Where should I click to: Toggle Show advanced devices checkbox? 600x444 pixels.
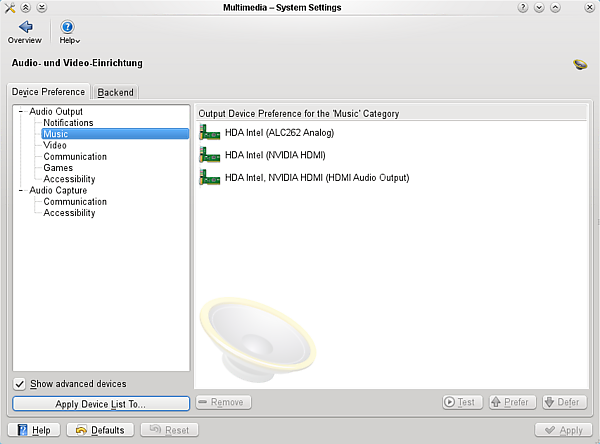tap(20, 384)
